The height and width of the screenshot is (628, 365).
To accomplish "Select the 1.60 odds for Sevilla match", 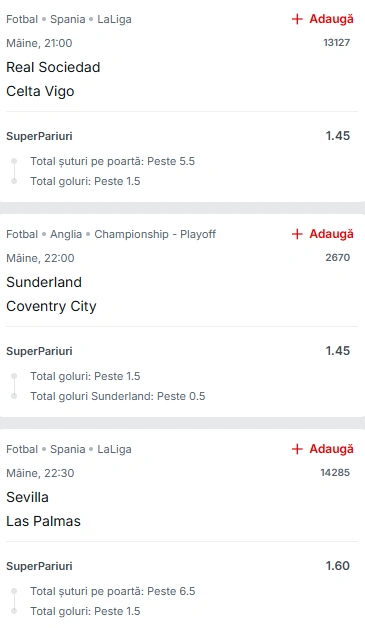I will [x=338, y=566].
